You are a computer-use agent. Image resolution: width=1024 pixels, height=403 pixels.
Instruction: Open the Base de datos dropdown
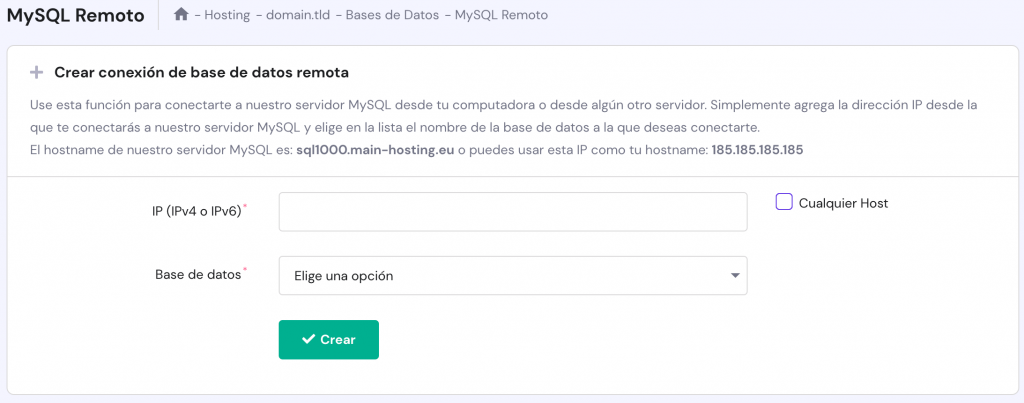[x=512, y=276]
